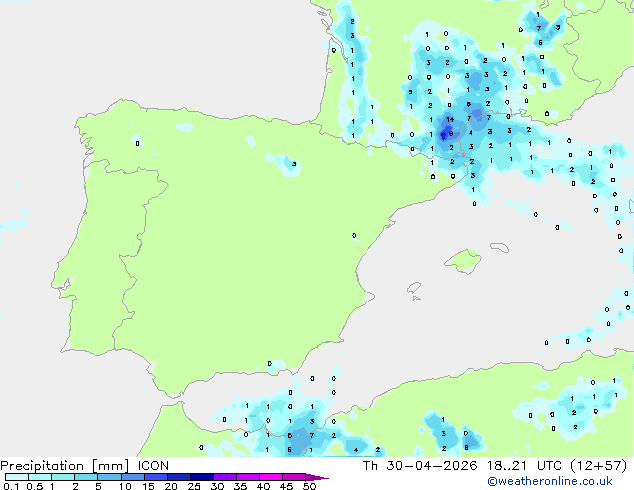Click the legend tick label '30'
This screenshot has width=634, height=490.
pos(217,486)
